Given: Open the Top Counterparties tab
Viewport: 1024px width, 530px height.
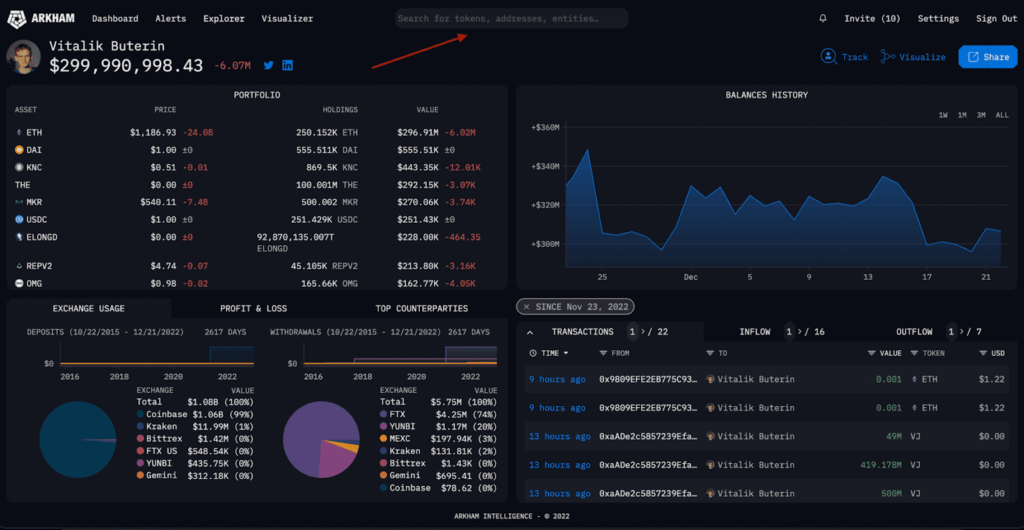Looking at the screenshot, I should pos(421,308).
